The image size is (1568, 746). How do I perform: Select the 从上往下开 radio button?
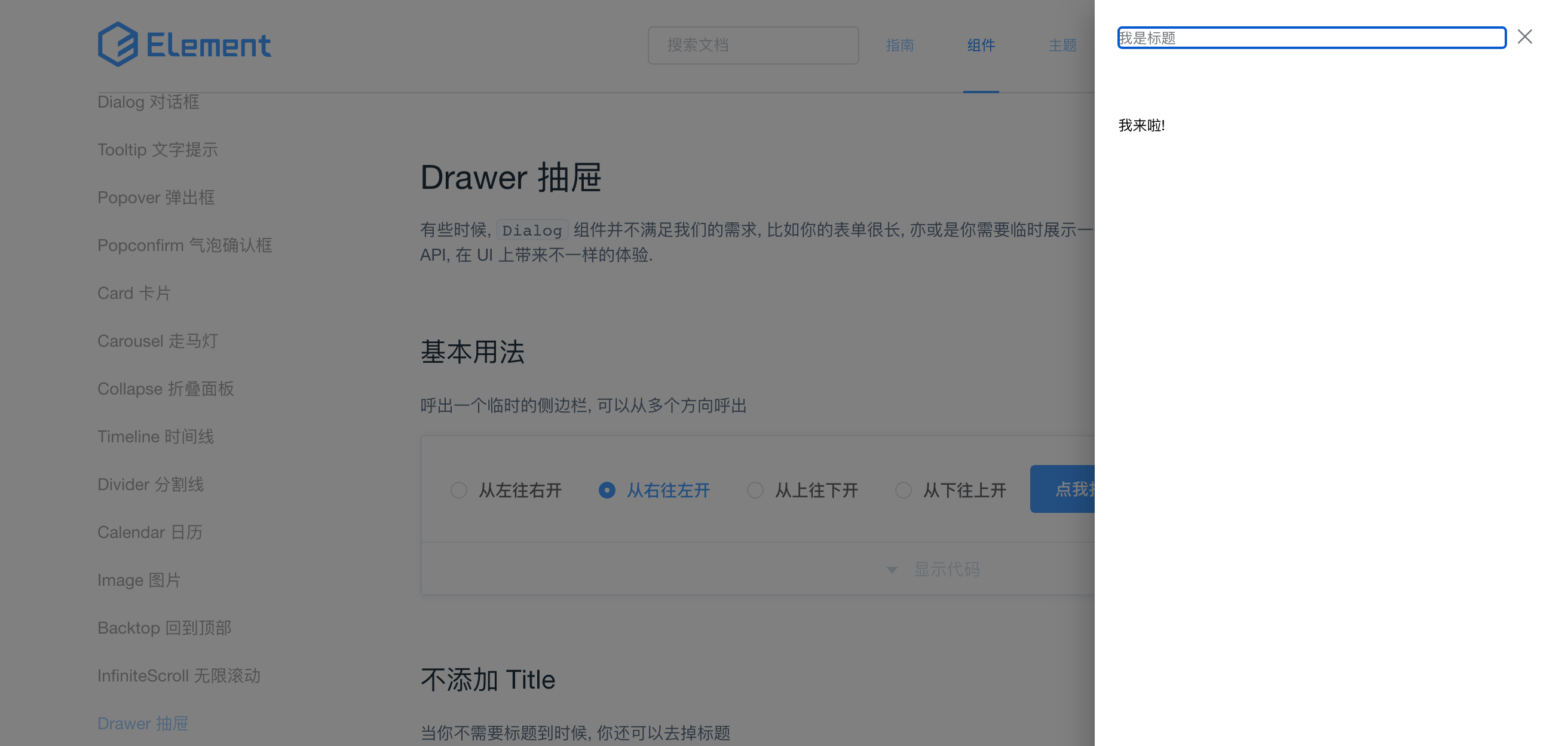(x=755, y=490)
